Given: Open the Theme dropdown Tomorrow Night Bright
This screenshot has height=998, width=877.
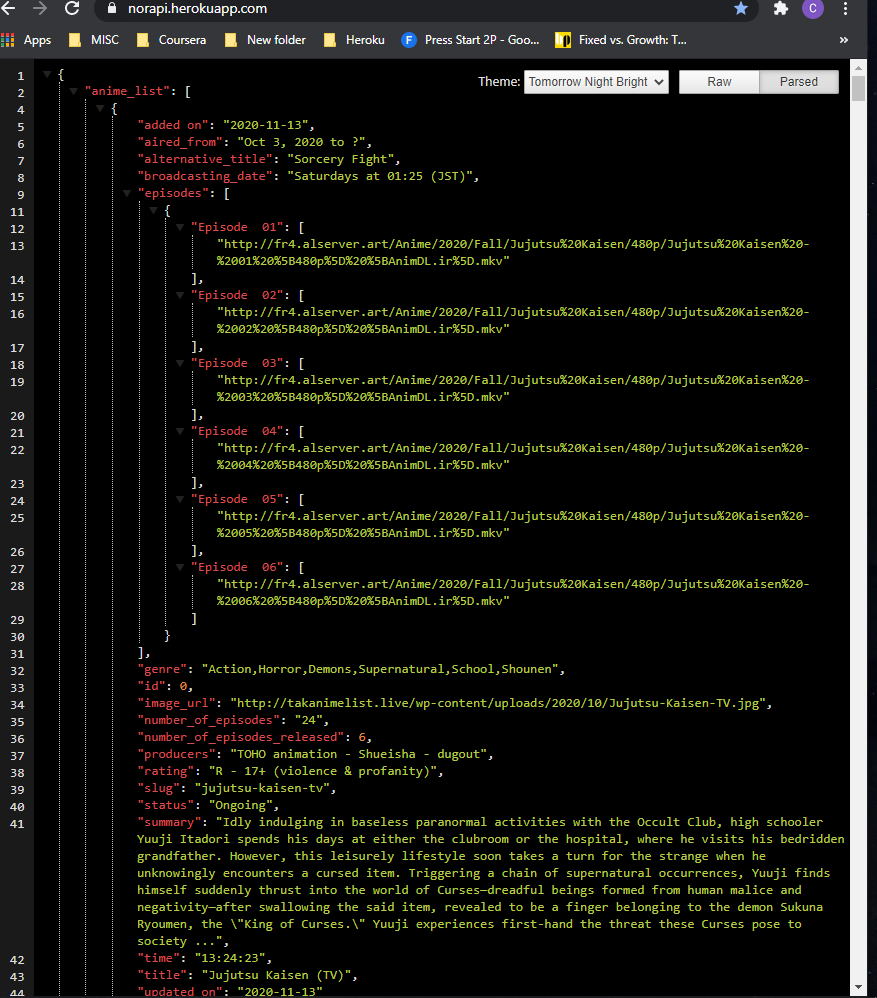Looking at the screenshot, I should click(x=596, y=82).
